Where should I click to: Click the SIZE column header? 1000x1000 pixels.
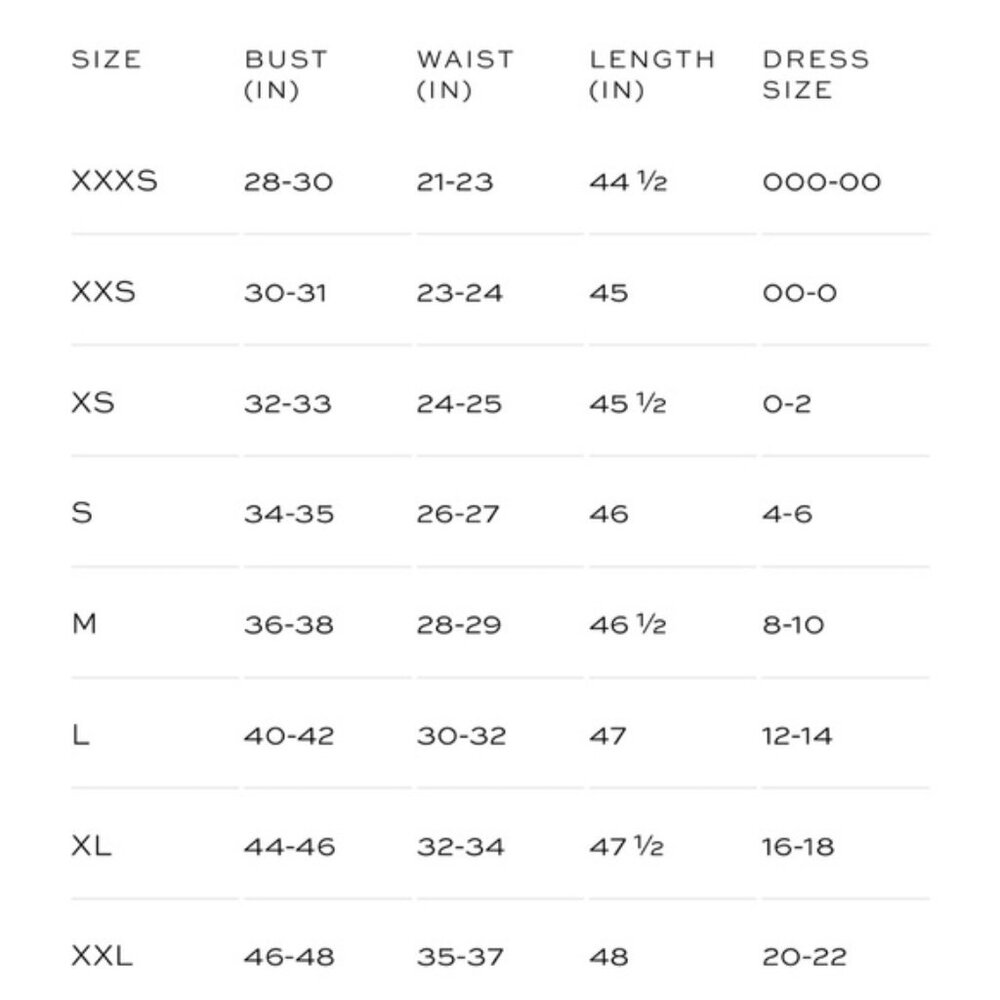[106, 59]
